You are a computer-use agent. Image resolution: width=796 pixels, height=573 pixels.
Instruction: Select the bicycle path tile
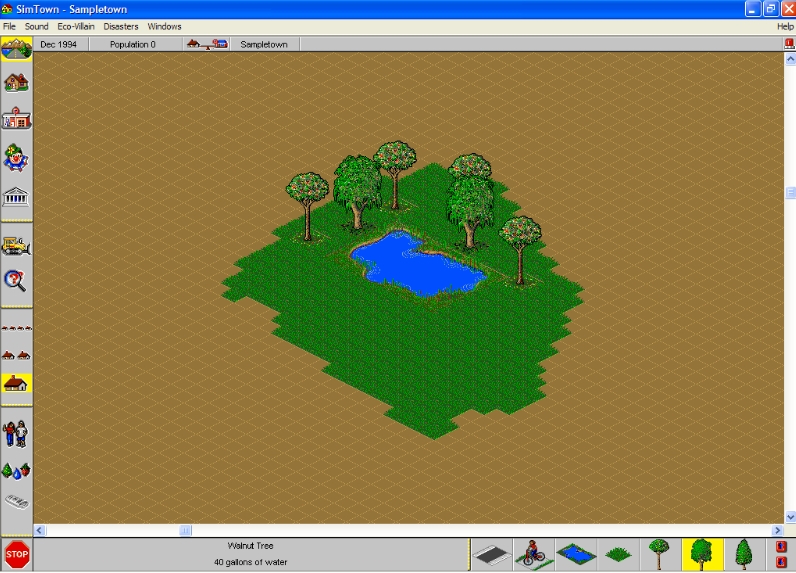coord(534,554)
